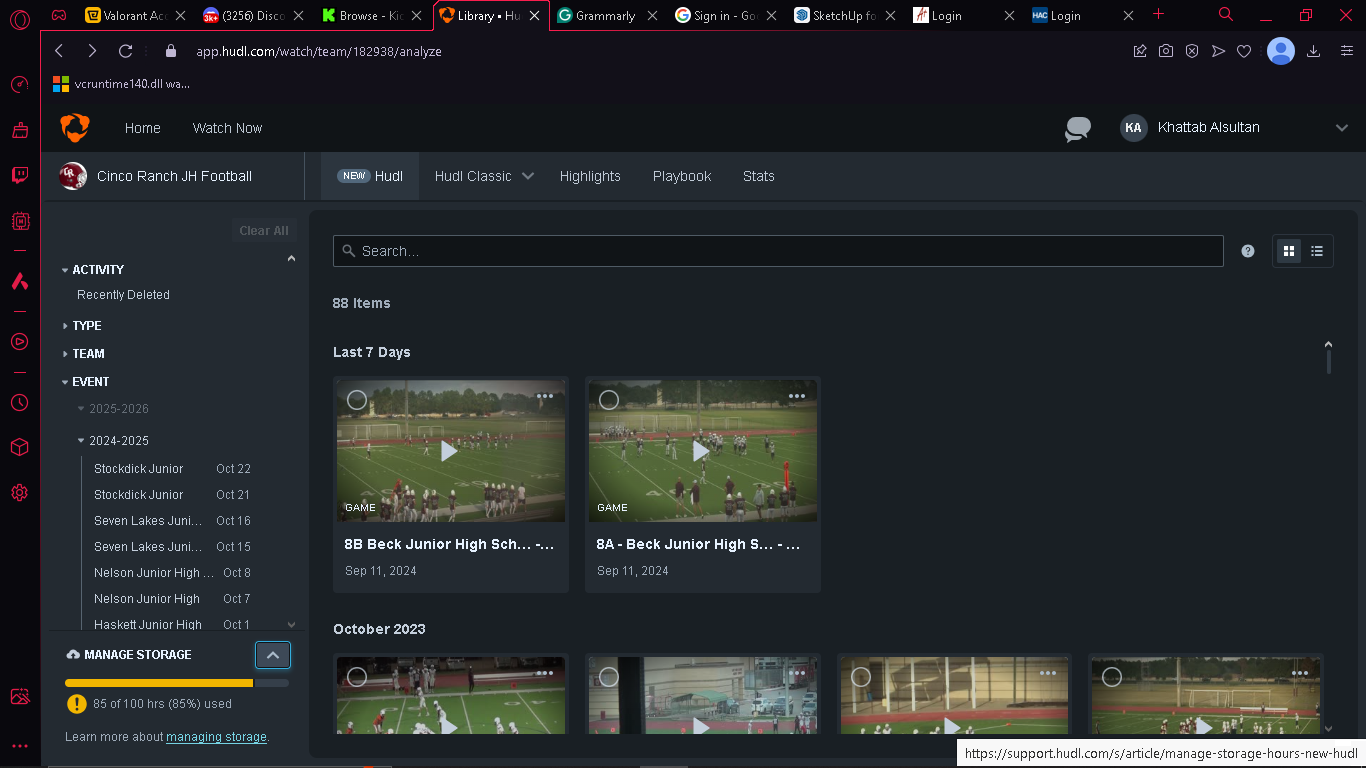The width and height of the screenshot is (1366, 768).
Task: Play the 8B Beck Junior High video
Action: pyautogui.click(x=450, y=451)
